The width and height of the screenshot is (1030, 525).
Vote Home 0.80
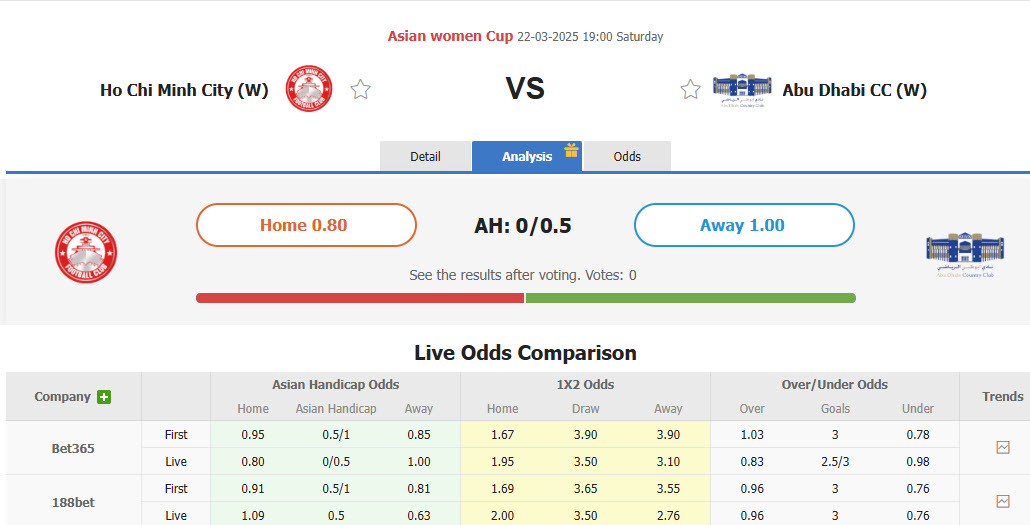[306, 225]
